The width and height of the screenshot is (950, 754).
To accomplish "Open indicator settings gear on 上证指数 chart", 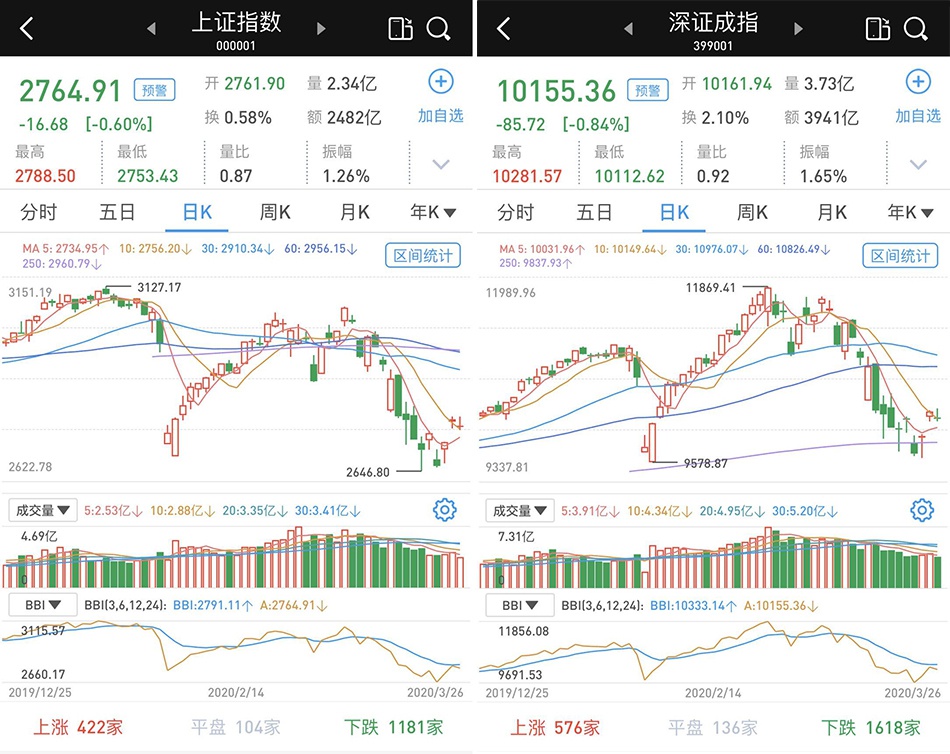I will (x=445, y=510).
